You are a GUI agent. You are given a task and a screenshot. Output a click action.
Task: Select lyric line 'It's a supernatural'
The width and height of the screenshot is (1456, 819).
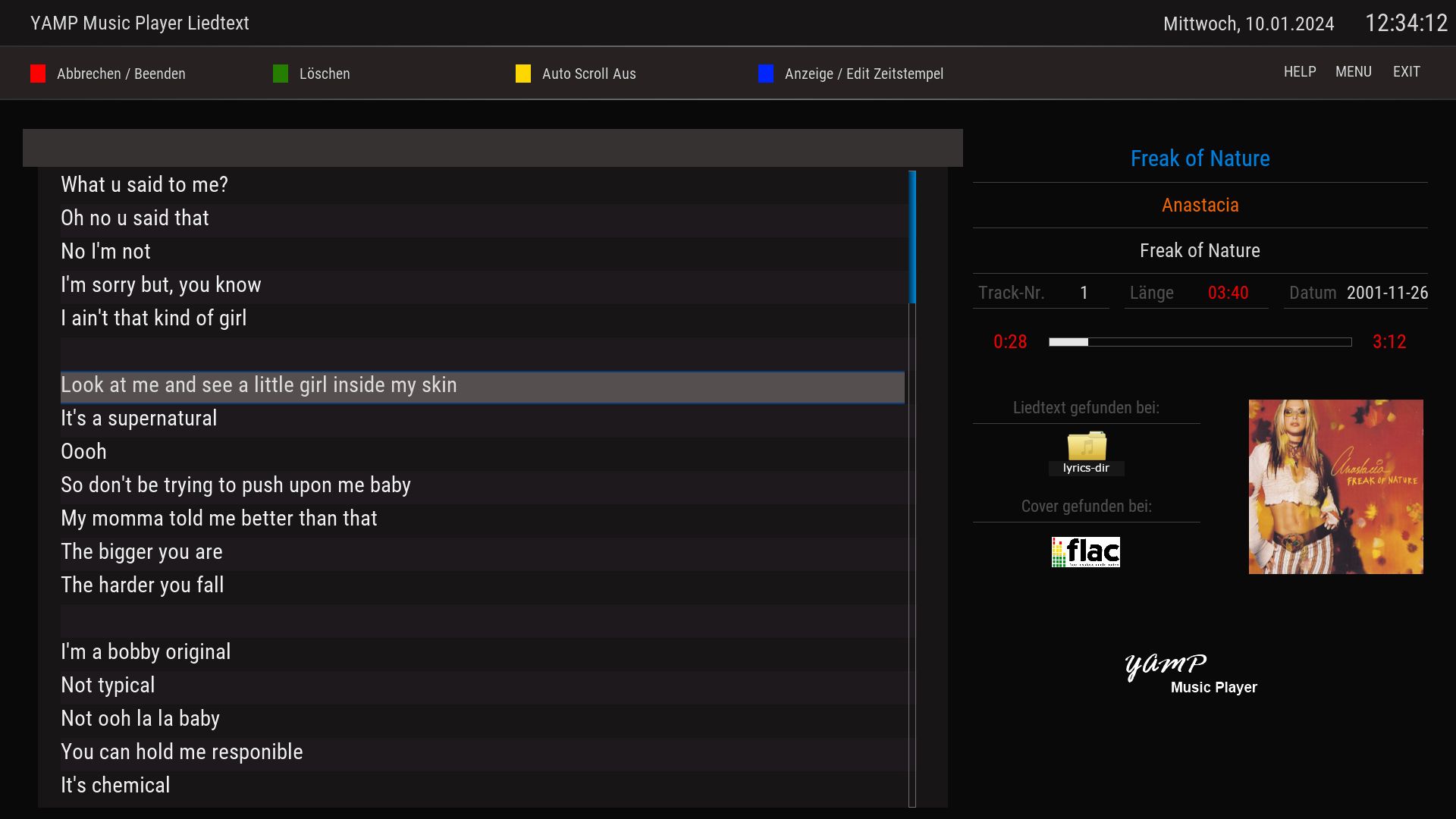point(139,419)
